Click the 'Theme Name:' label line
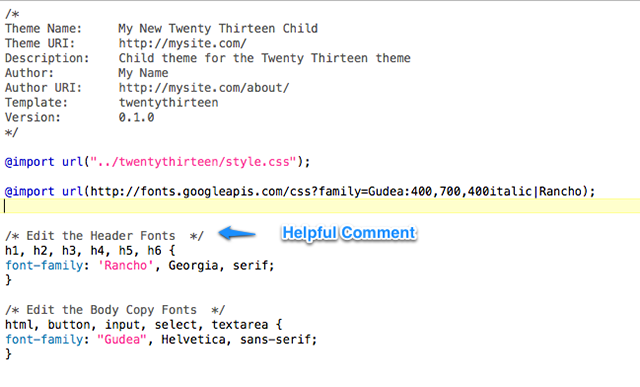The height and width of the screenshot is (387, 640). [43, 29]
